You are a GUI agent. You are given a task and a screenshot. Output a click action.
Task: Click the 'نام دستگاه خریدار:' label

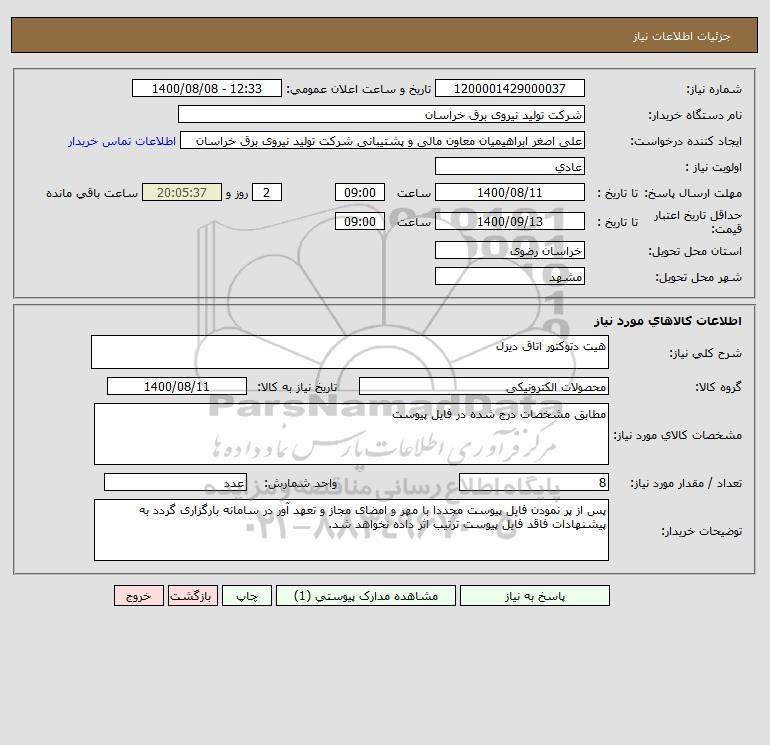click(695, 115)
